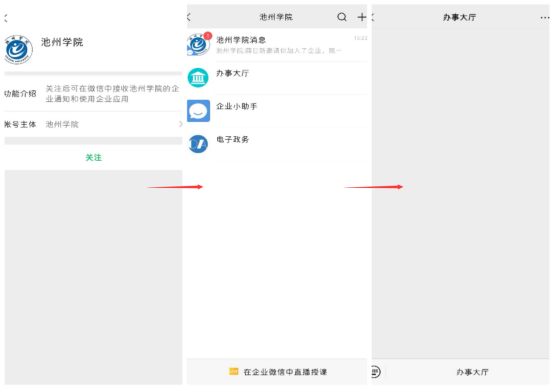Open the 企业小助手 chat bubble icon
This screenshot has width=554, height=390.
tap(198, 111)
